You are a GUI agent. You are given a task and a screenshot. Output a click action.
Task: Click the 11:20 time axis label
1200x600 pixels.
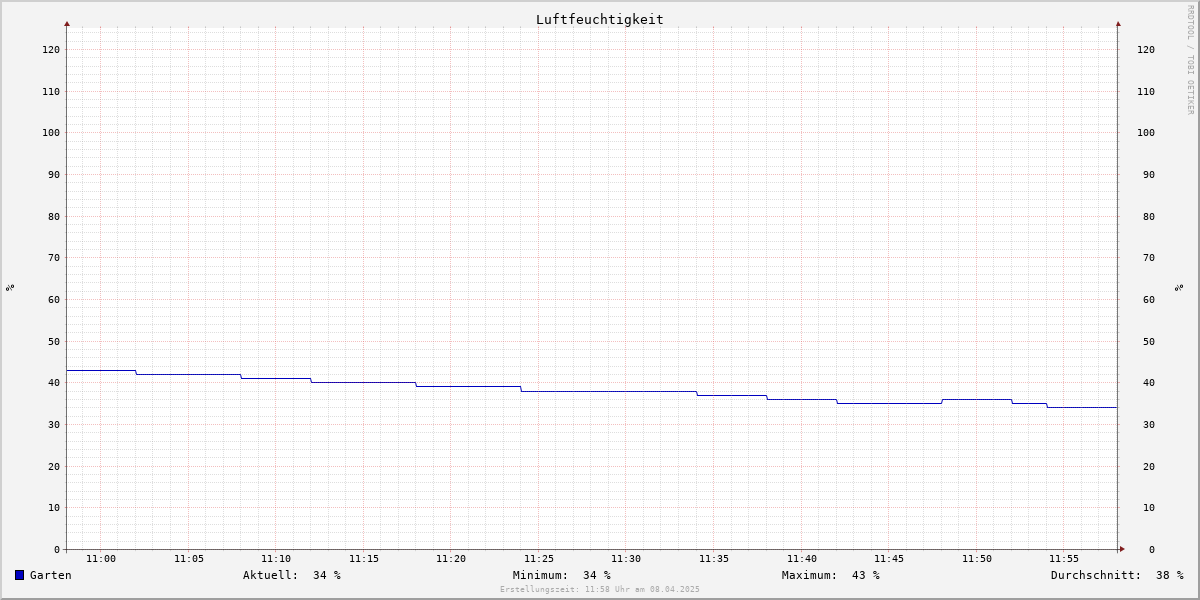451,559
